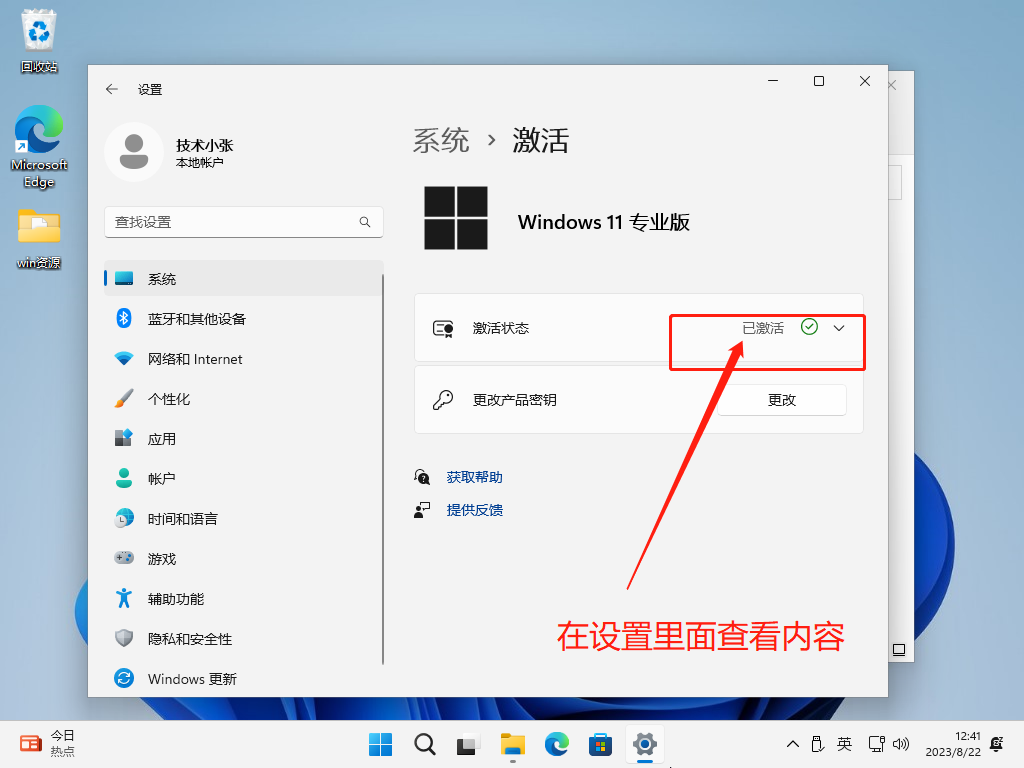Open 帐户 settings
Screen dimensions: 1024x768
[x=244, y=479]
